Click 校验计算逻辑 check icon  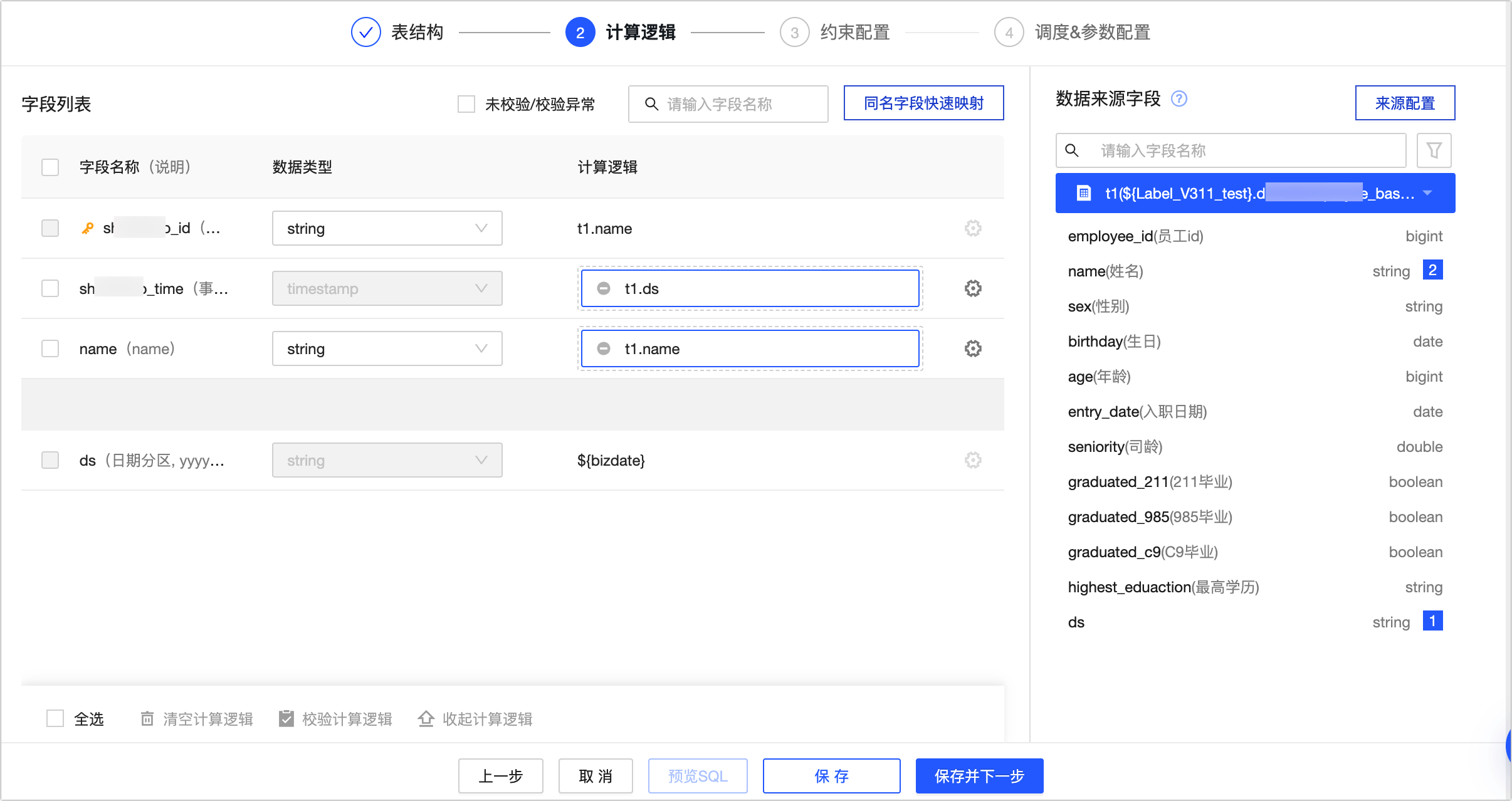pos(286,718)
